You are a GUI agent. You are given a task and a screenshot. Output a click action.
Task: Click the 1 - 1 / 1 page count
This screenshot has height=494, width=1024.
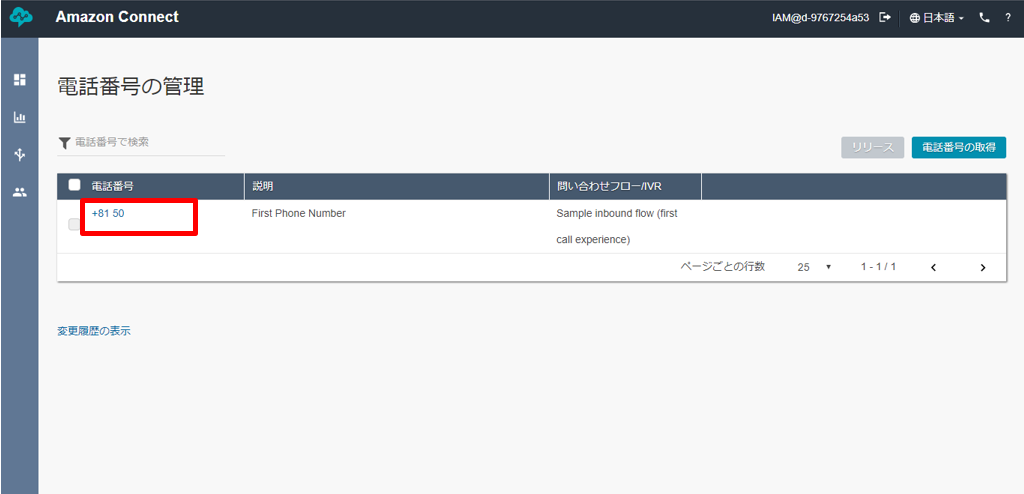[878, 267]
